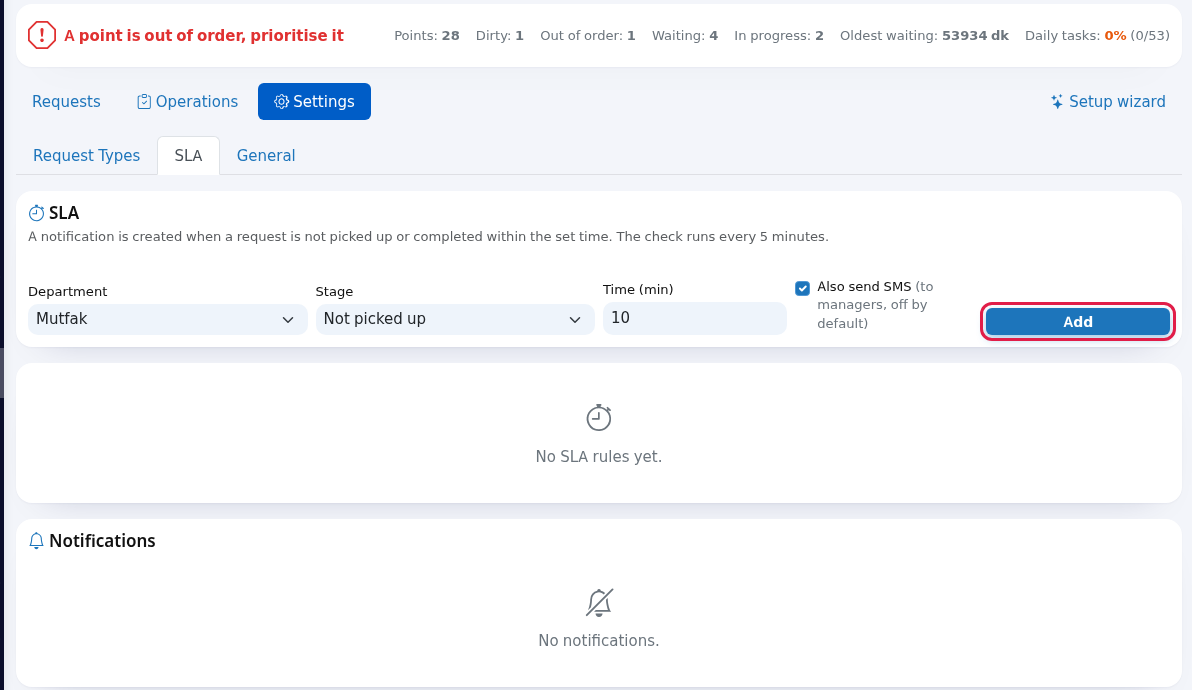Image resolution: width=1192 pixels, height=690 pixels.
Task: Click the out of order alert text
Action: pos(204,36)
